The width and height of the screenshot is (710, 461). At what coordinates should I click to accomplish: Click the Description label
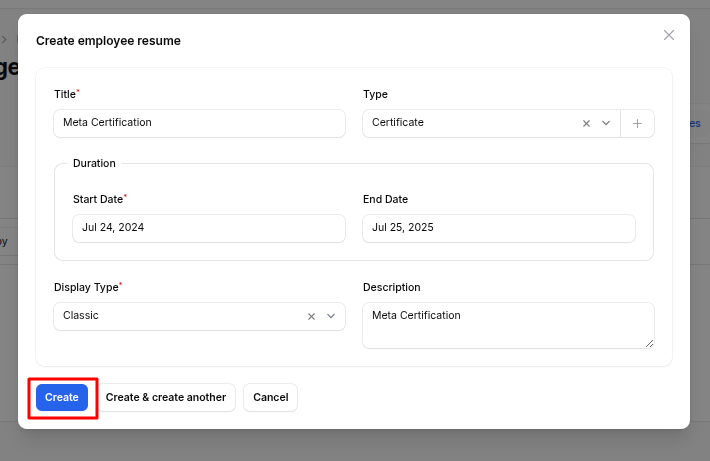click(391, 287)
